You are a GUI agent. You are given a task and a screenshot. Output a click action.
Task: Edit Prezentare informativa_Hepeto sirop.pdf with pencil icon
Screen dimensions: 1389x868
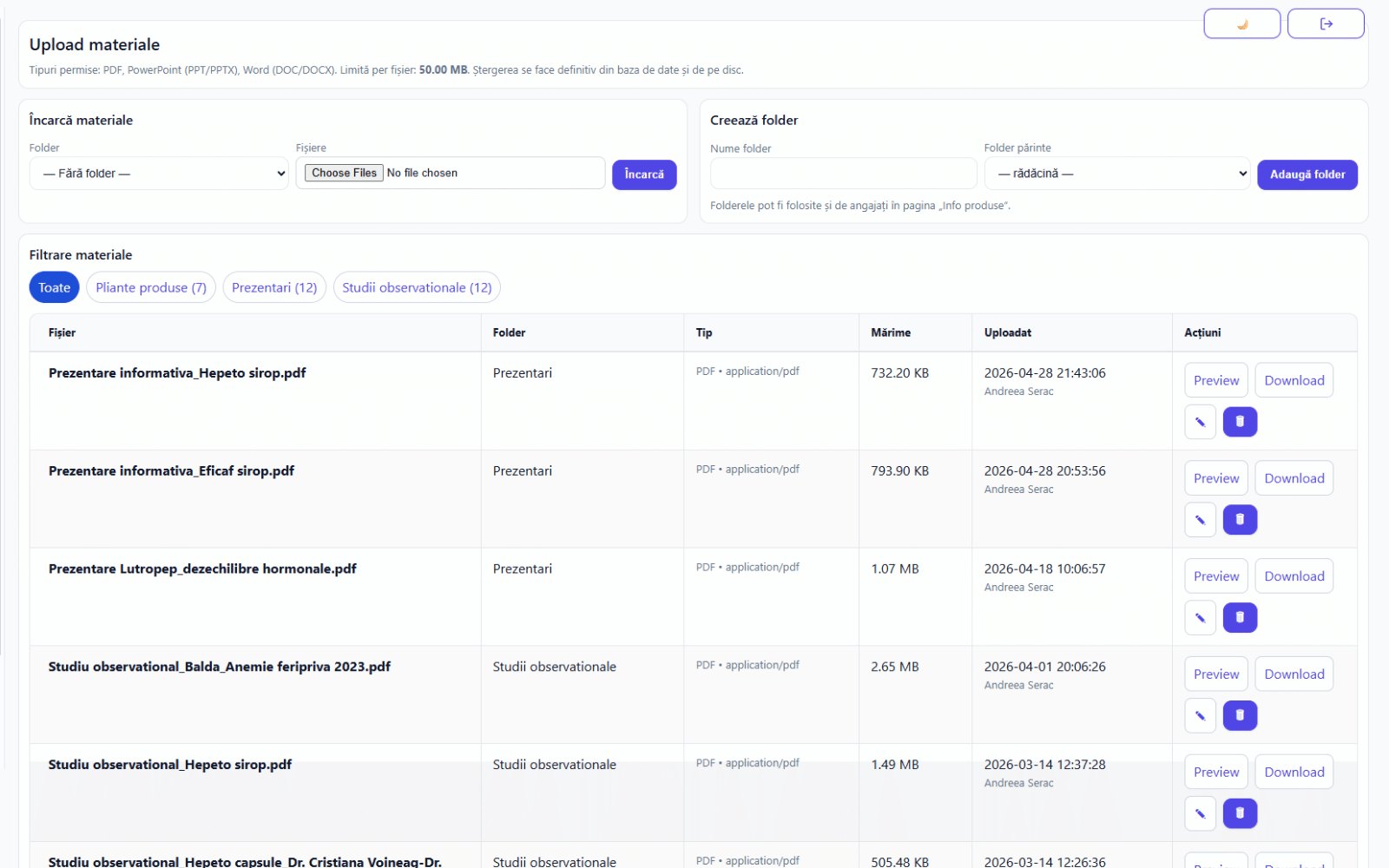tap(1200, 422)
